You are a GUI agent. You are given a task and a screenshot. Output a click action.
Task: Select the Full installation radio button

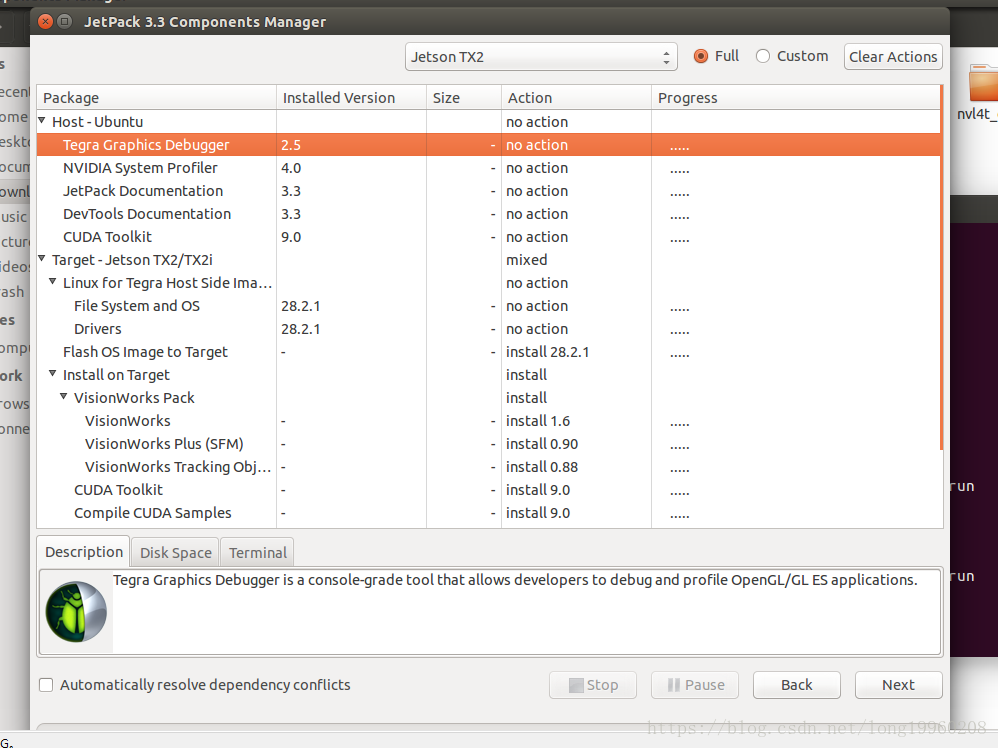click(701, 56)
